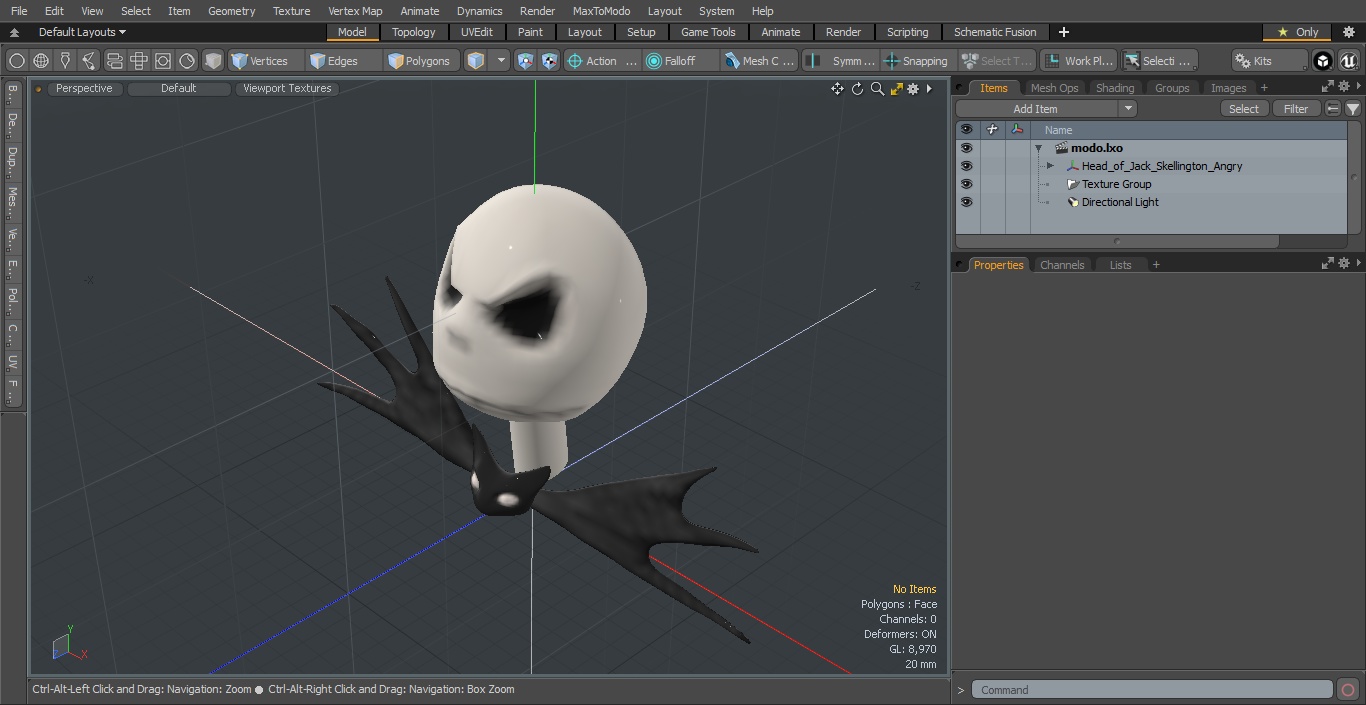Viewport: 1366px width, 705px height.
Task: Click the funnel filter icon in Items panel
Action: [1353, 109]
